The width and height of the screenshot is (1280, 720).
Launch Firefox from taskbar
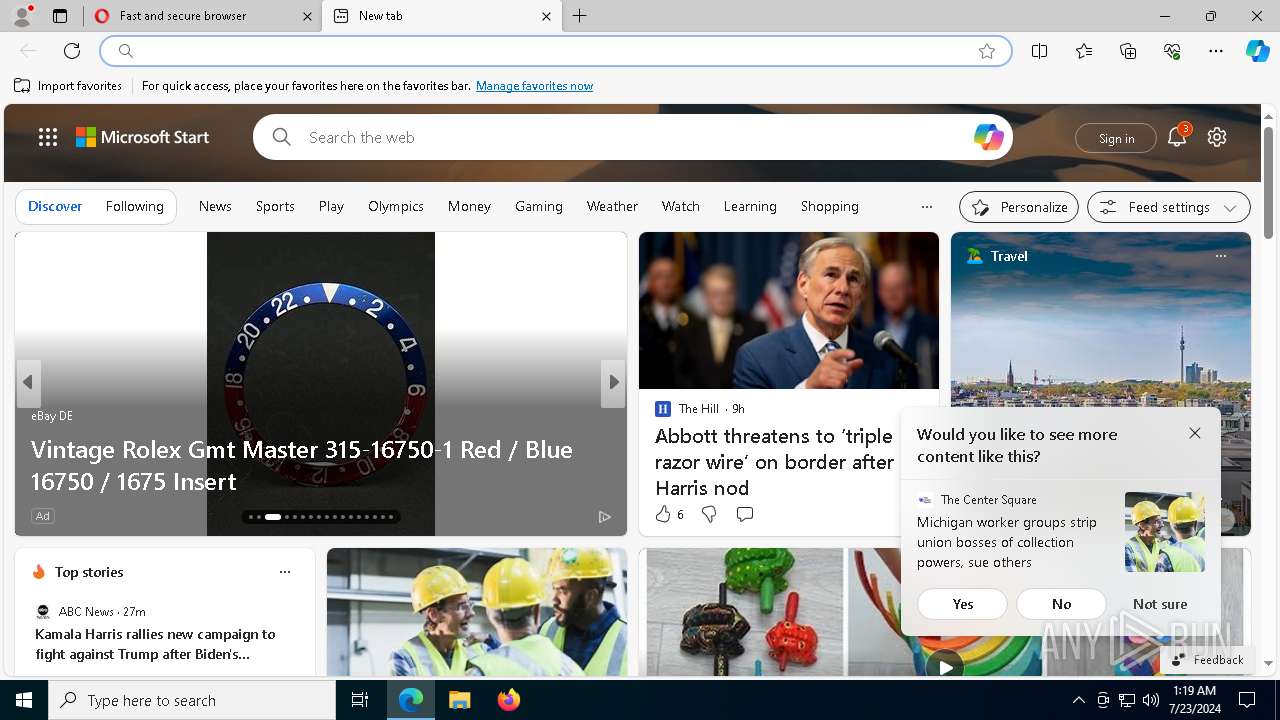point(509,700)
